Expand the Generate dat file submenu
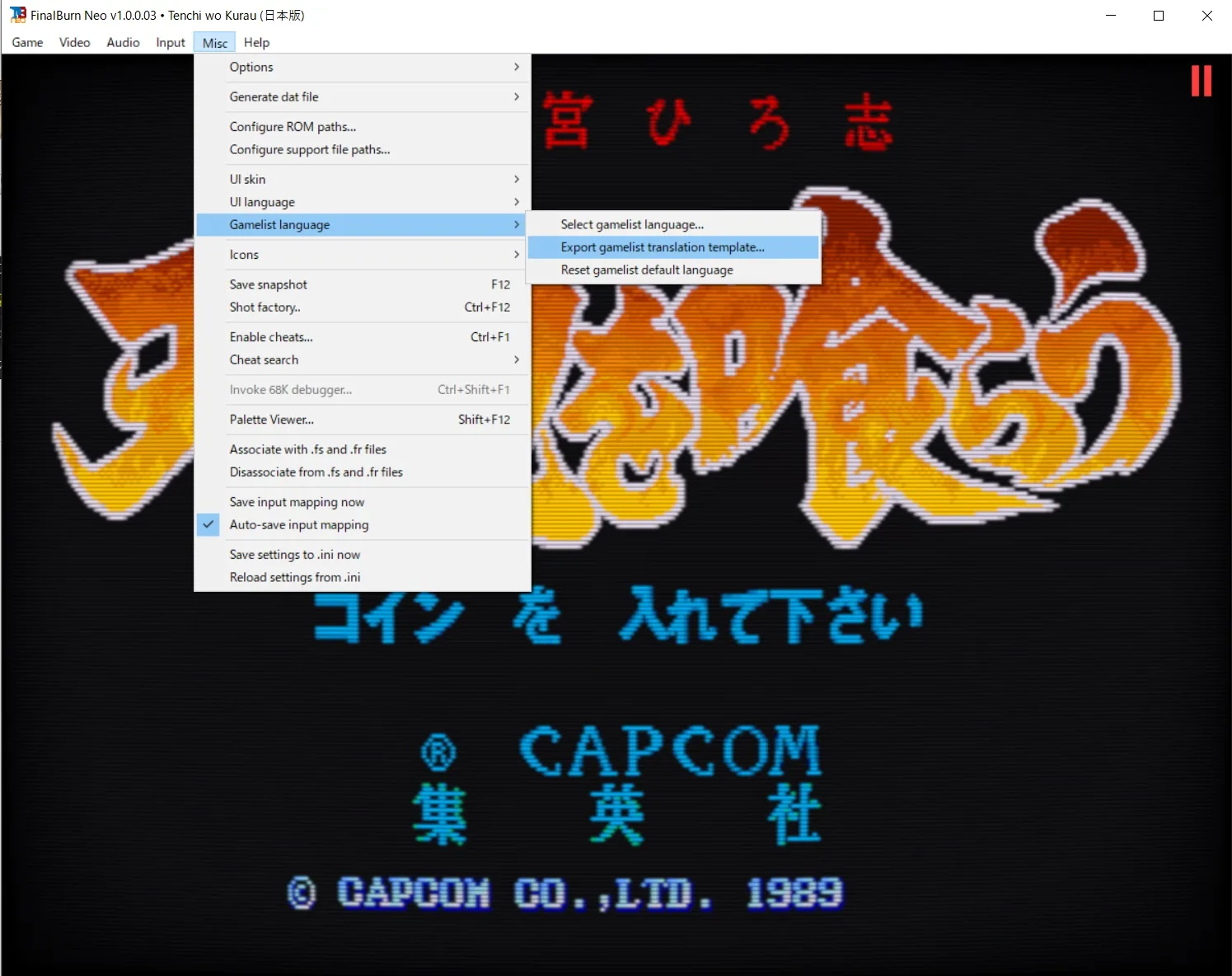This screenshot has height=976, width=1232. tap(363, 96)
